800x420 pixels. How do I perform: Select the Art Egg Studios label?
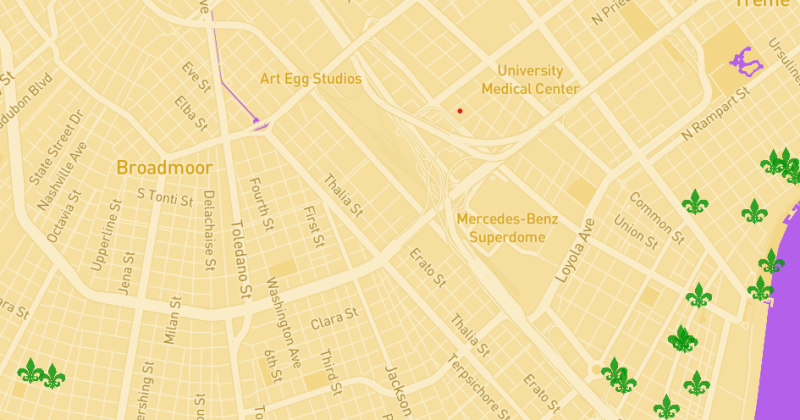pos(311,79)
